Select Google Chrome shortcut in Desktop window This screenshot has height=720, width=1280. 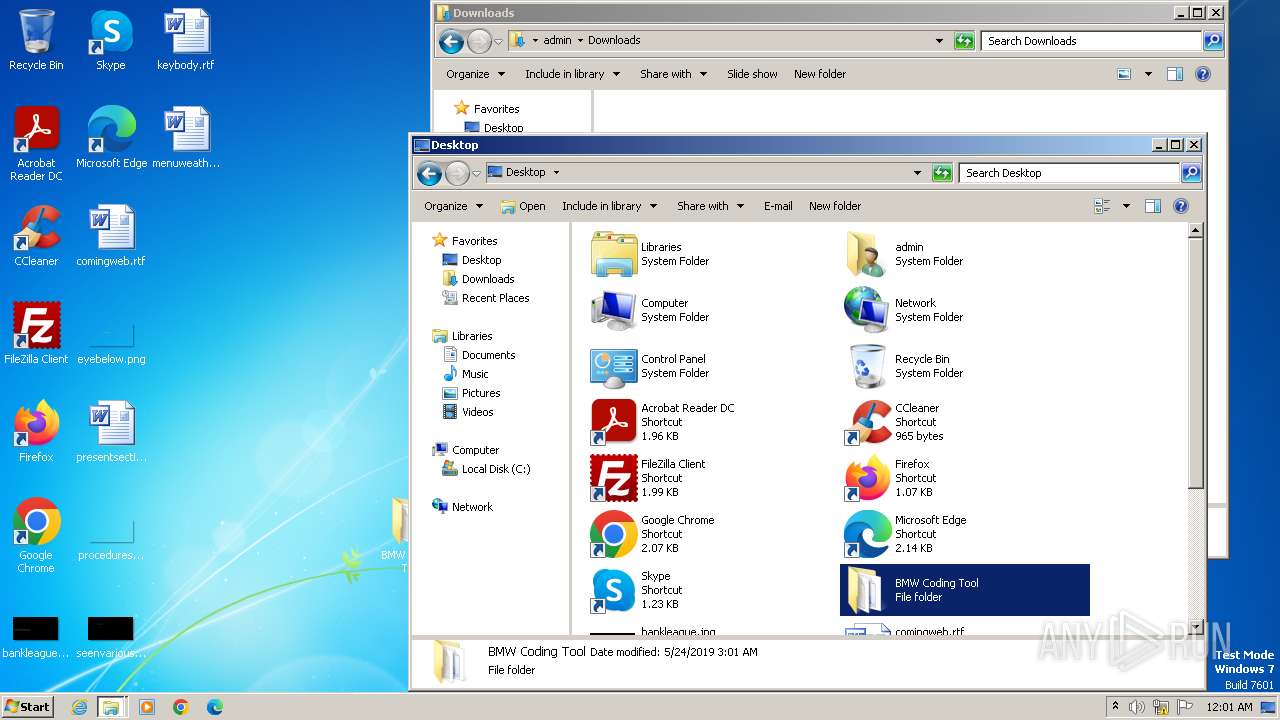(614, 534)
